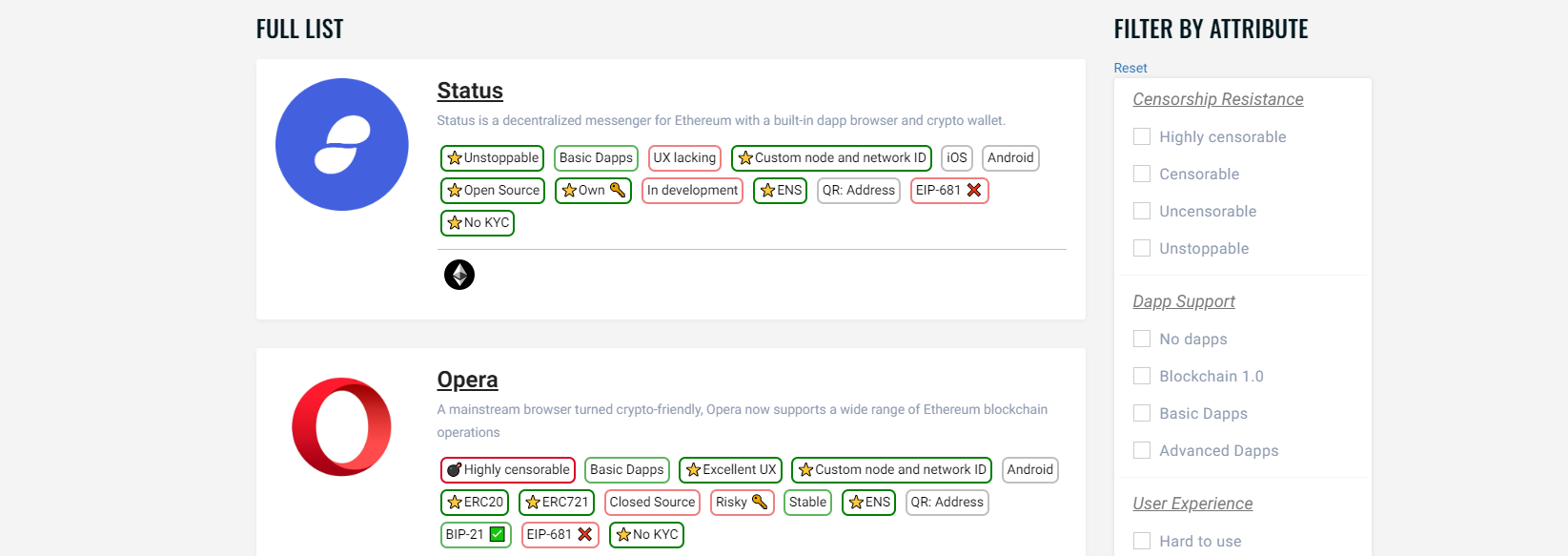Tick the Hard to use checkbox
The image size is (1568, 556).
(1142, 541)
